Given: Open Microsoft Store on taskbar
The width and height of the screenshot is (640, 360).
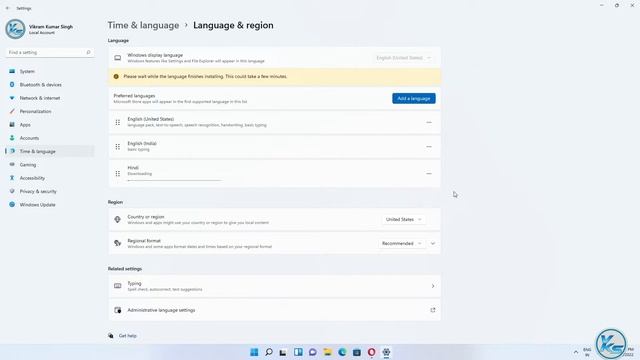Looking at the screenshot, I should click(357, 352).
